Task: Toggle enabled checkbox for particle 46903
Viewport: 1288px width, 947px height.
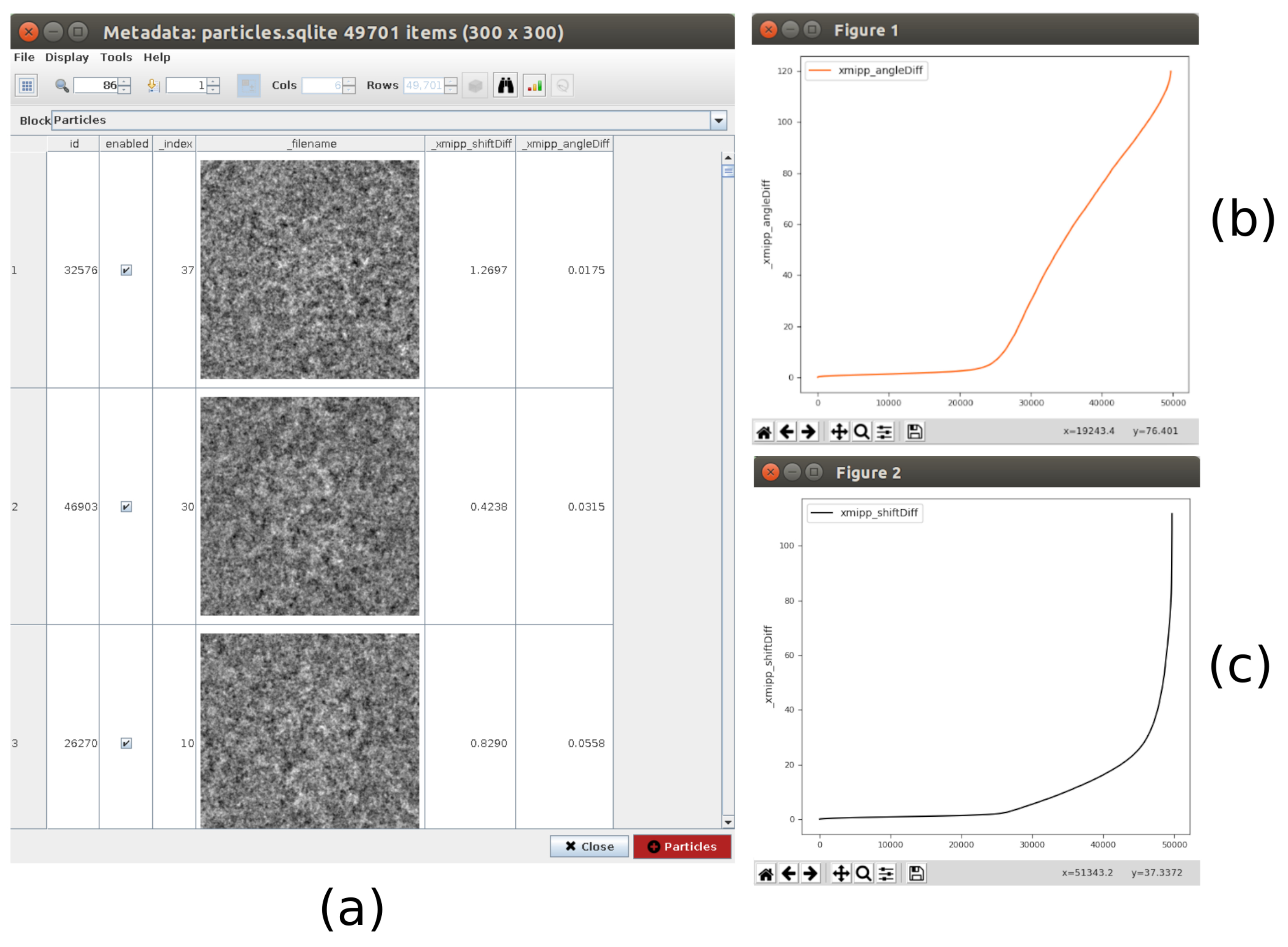Action: (x=126, y=507)
